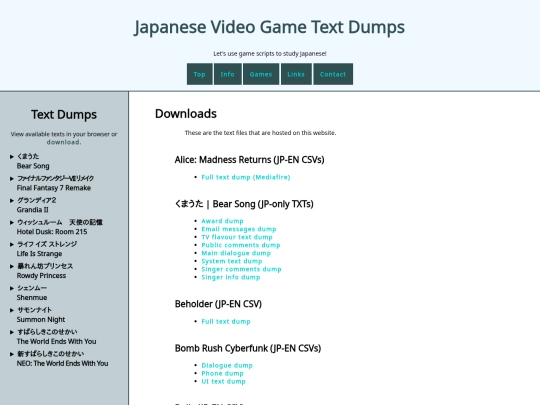Screen dimensions: 540x405
Task: Open the Singer info dump link
Action: [230, 277]
